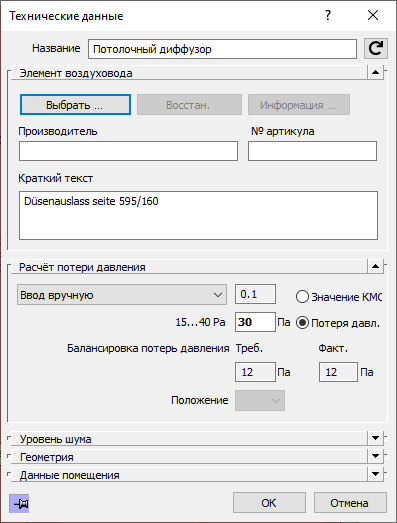Click the Производитель input field
This screenshot has width=397, height=523.
(x=128, y=151)
